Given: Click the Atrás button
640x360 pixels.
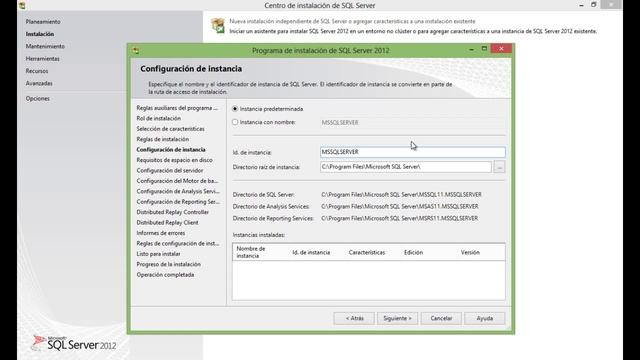Looking at the screenshot, I should [354, 318].
